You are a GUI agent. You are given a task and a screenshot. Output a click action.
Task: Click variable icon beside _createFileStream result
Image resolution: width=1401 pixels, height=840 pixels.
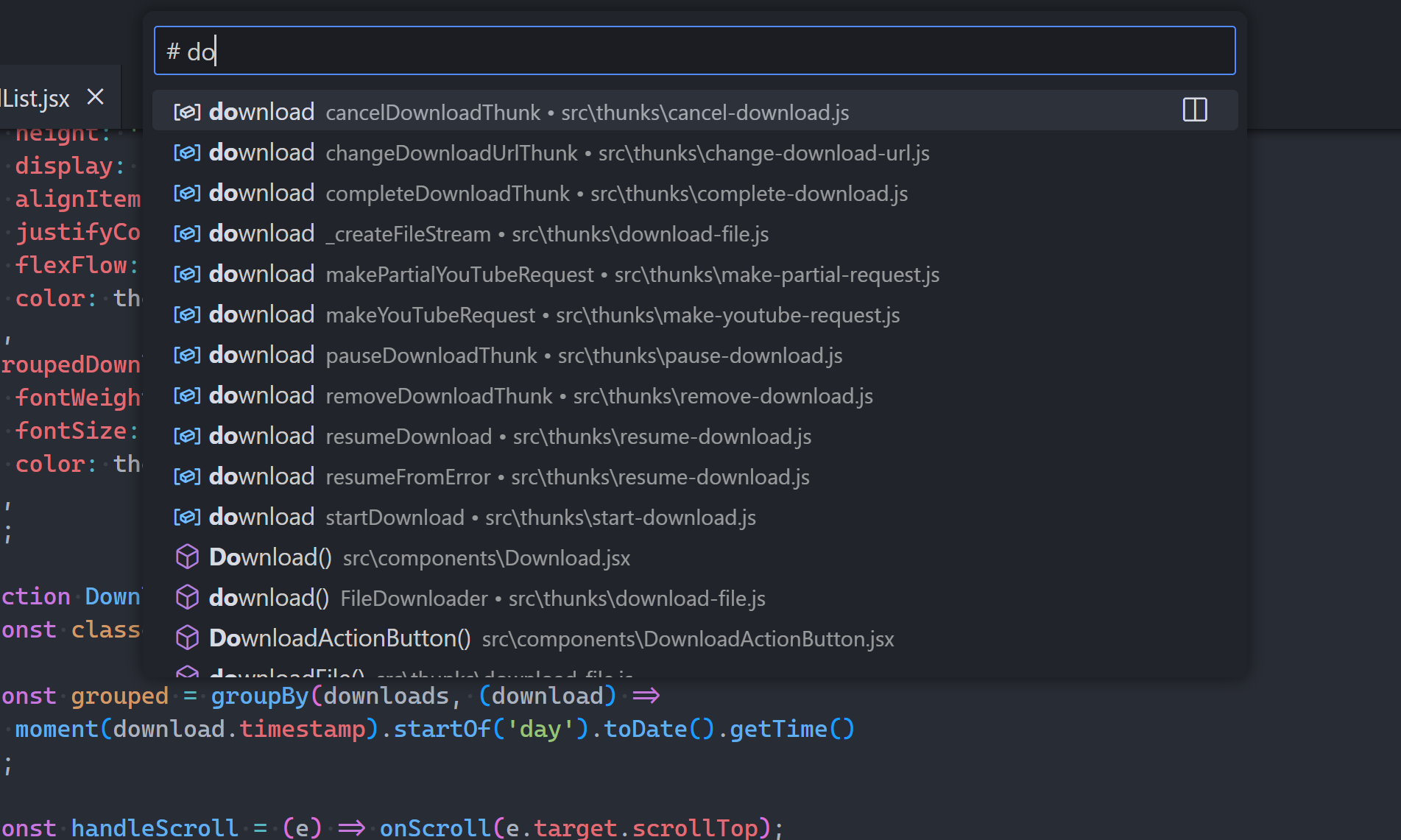click(x=187, y=233)
